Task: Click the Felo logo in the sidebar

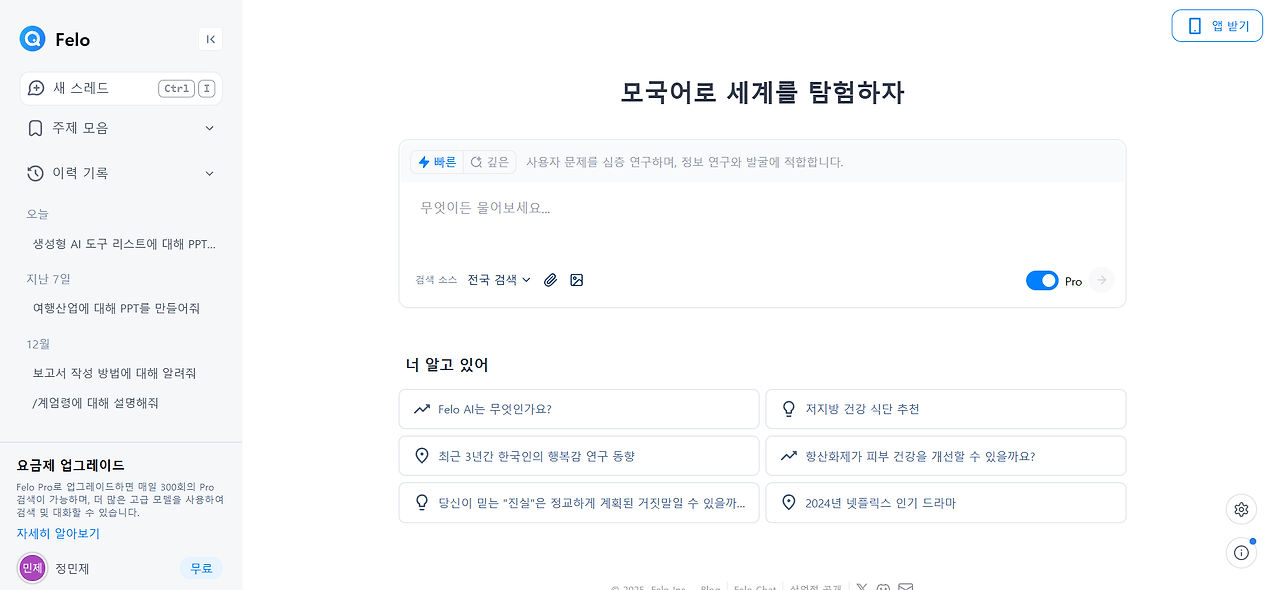Action: (31, 39)
